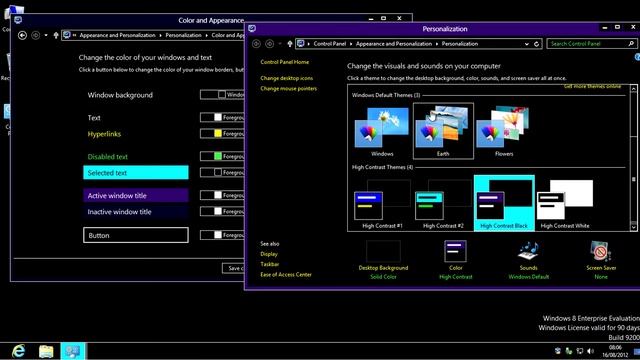Click the Active window title preview bar
The image size is (640, 360).
(136, 196)
